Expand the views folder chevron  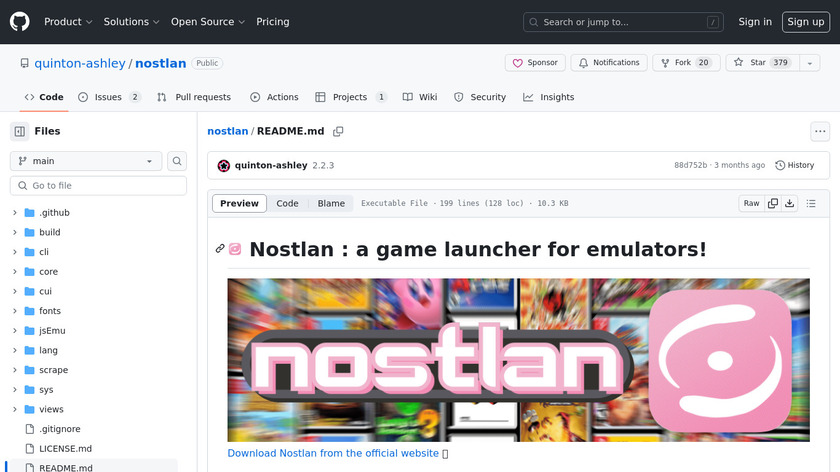[15, 409]
